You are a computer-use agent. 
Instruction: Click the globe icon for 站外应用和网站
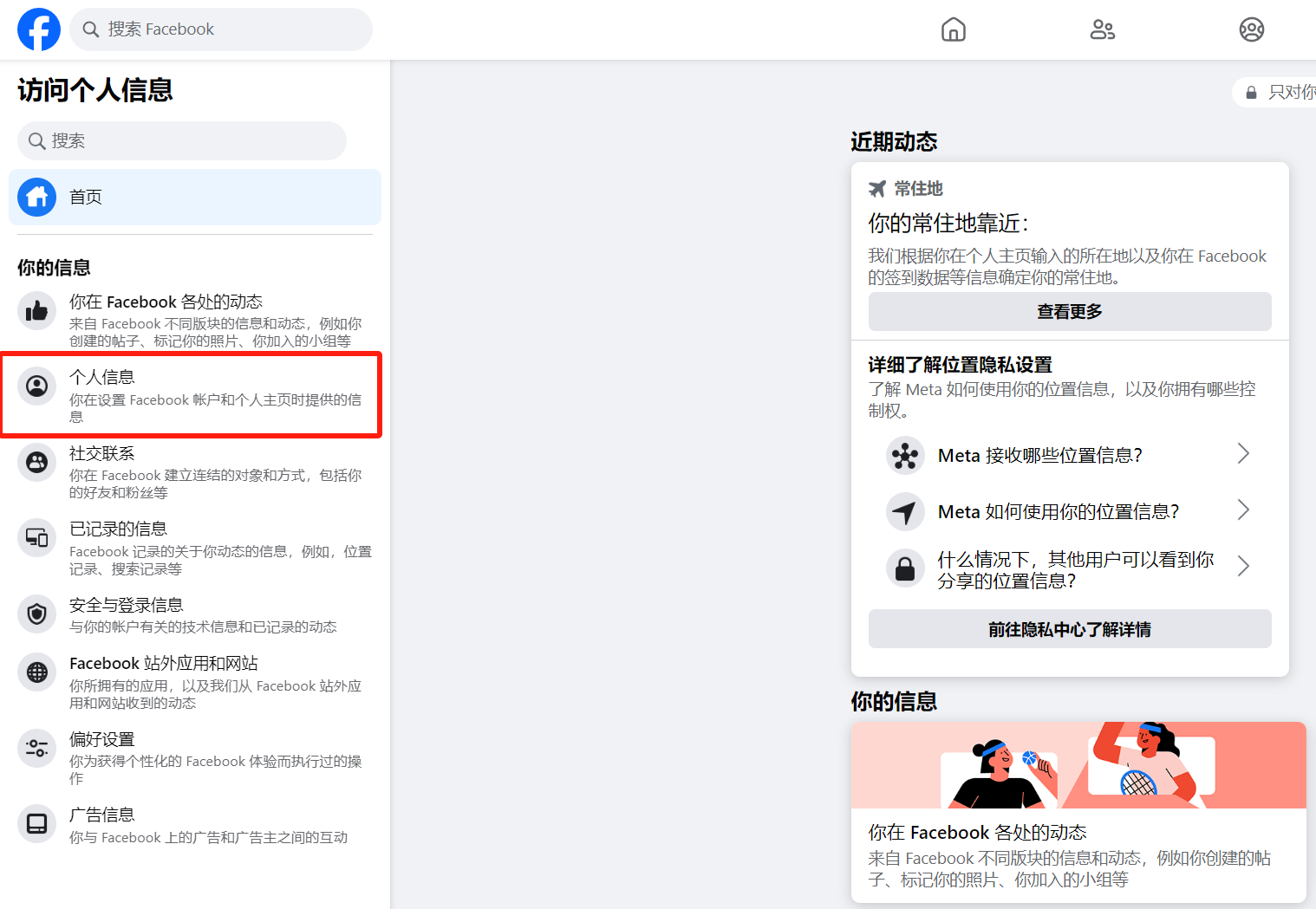tap(37, 672)
